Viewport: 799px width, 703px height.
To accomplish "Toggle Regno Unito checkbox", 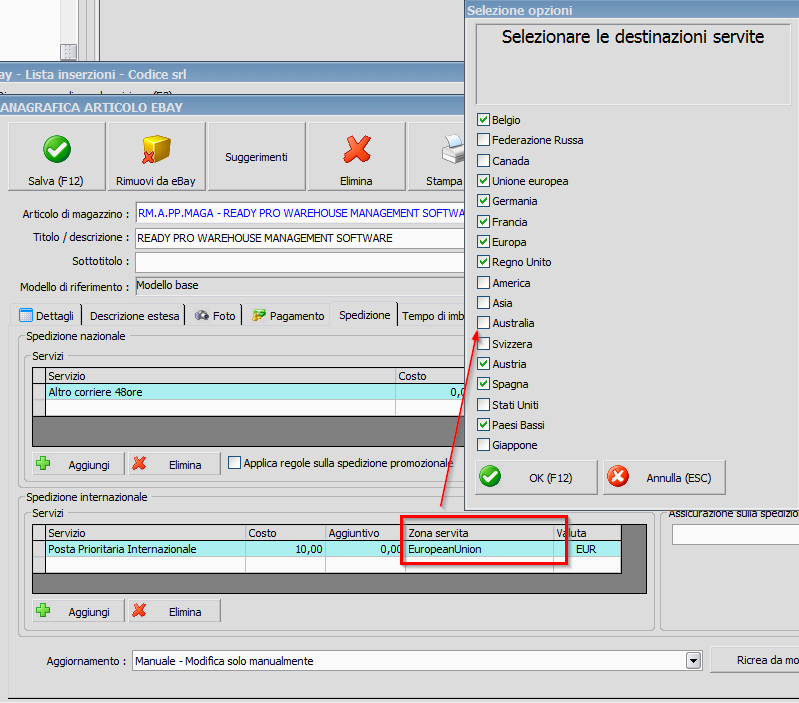I will coord(484,262).
